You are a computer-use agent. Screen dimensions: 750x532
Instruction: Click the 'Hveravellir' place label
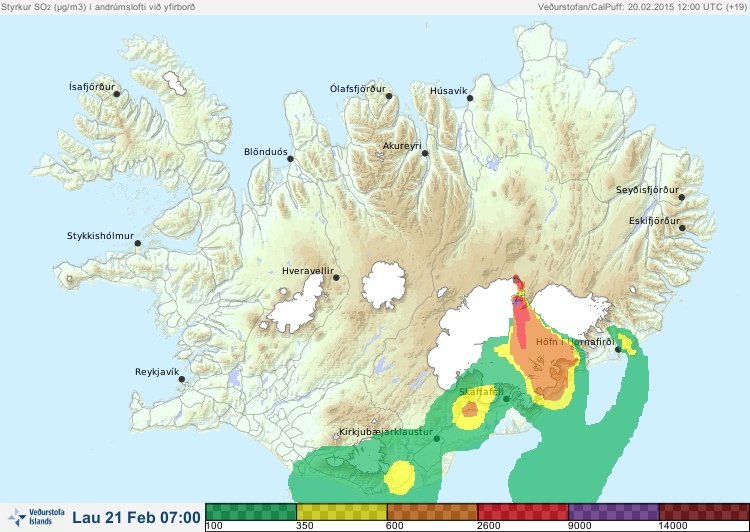[308, 271]
